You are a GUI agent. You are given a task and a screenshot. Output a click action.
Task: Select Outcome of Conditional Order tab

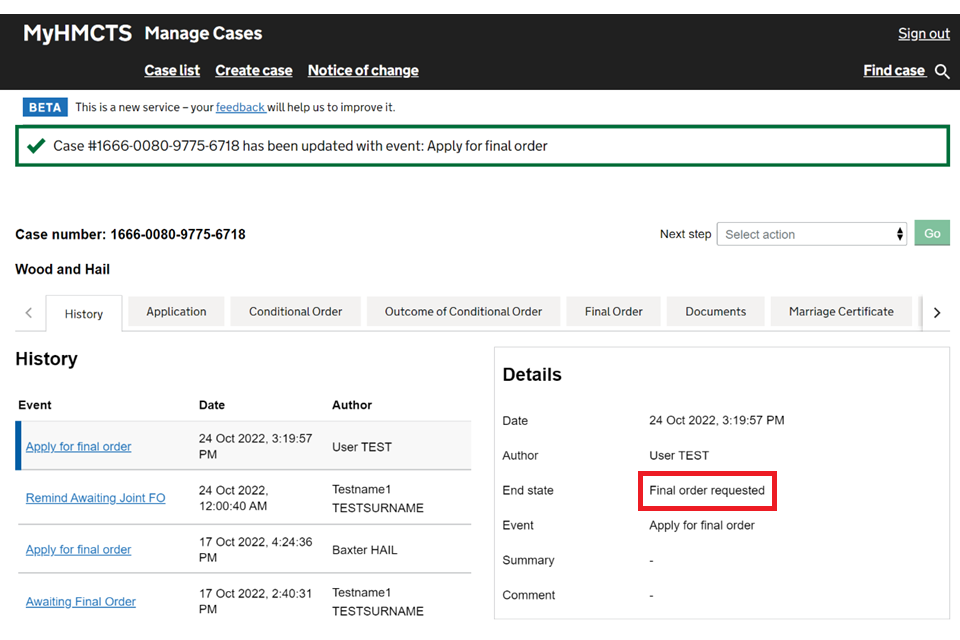tap(463, 312)
